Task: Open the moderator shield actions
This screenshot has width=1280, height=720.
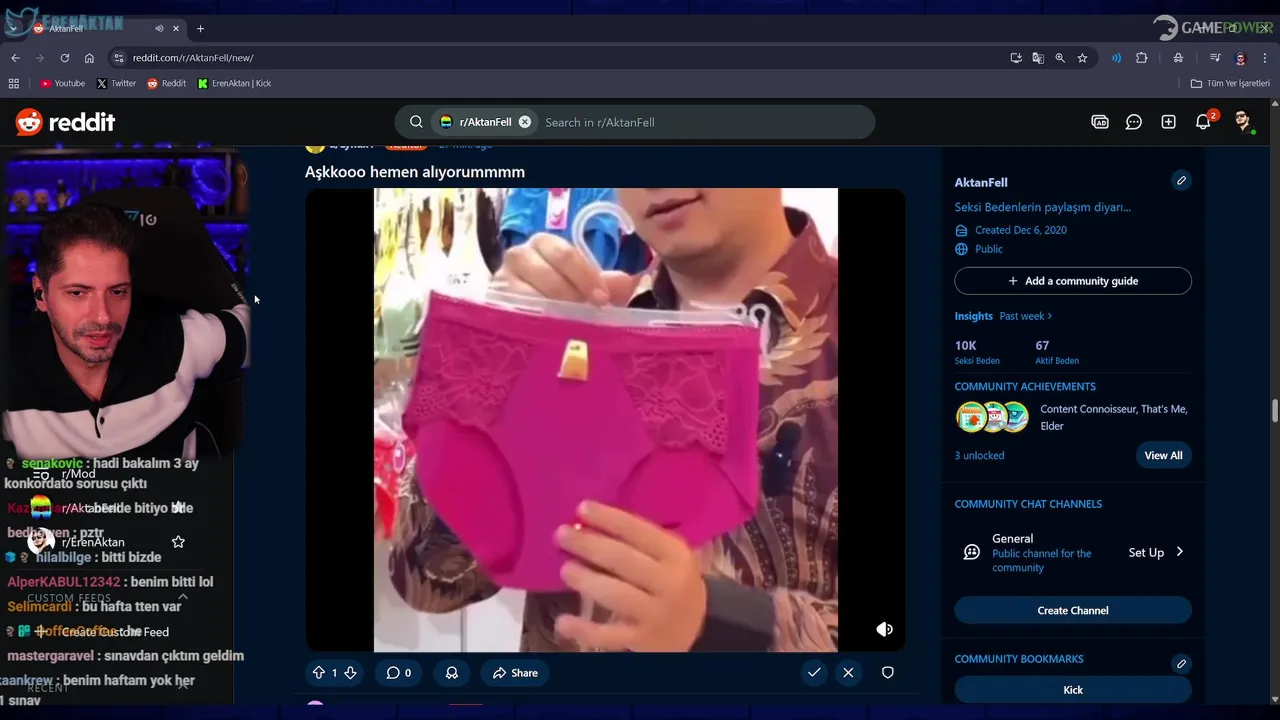Action: pos(887,673)
